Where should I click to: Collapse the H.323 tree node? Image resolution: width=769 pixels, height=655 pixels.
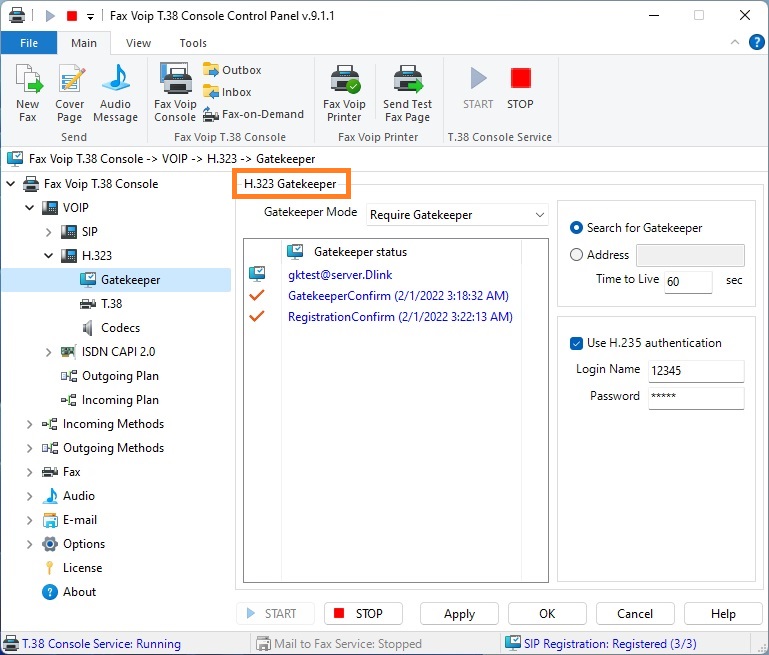click(49, 256)
